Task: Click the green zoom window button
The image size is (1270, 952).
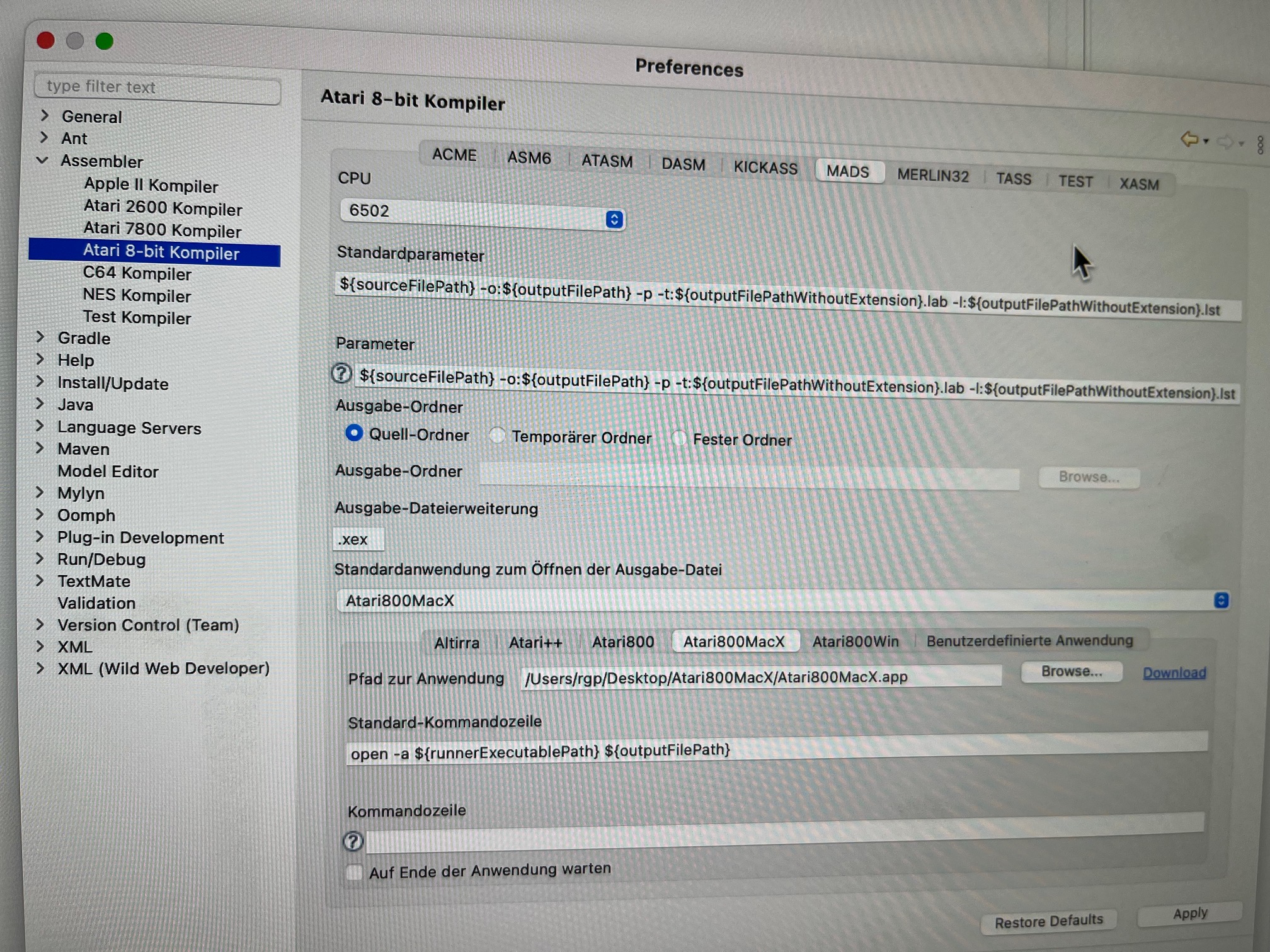Action: (105, 42)
